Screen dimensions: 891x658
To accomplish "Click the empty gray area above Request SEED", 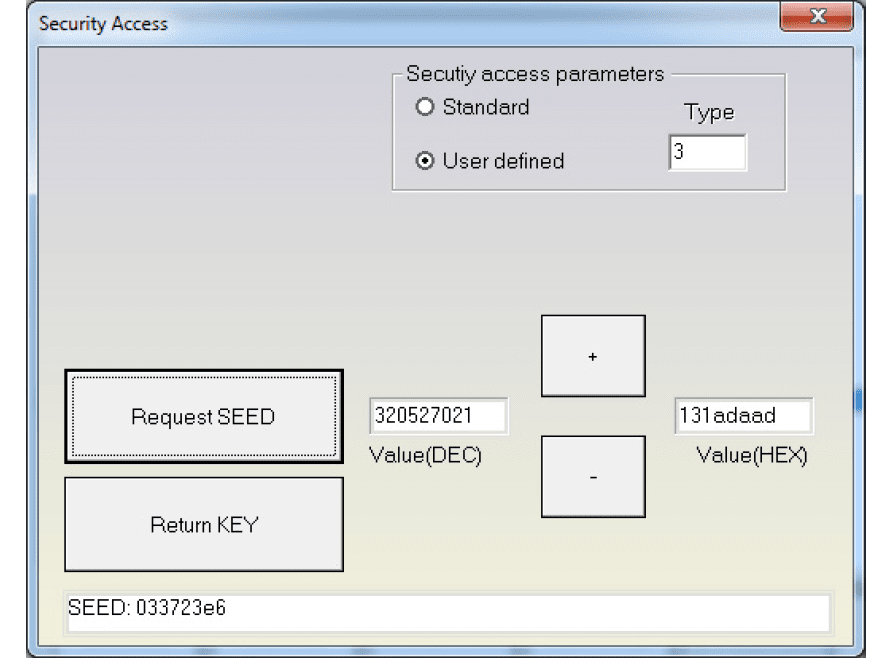I will pos(200,250).
